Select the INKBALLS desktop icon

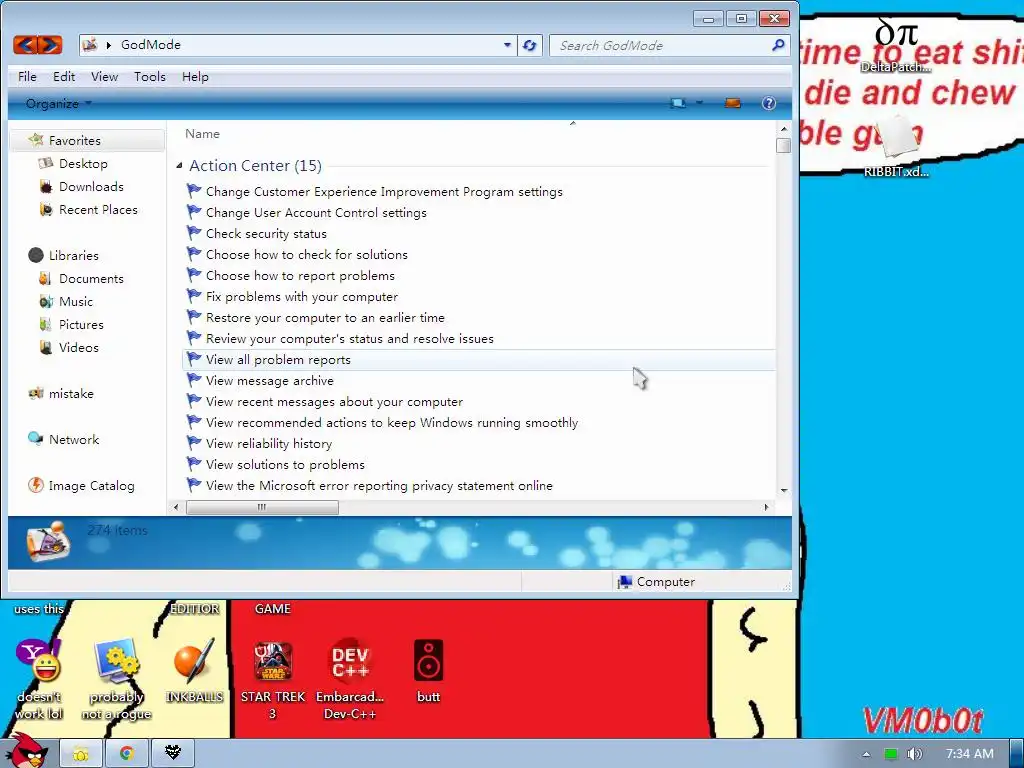(x=194, y=671)
